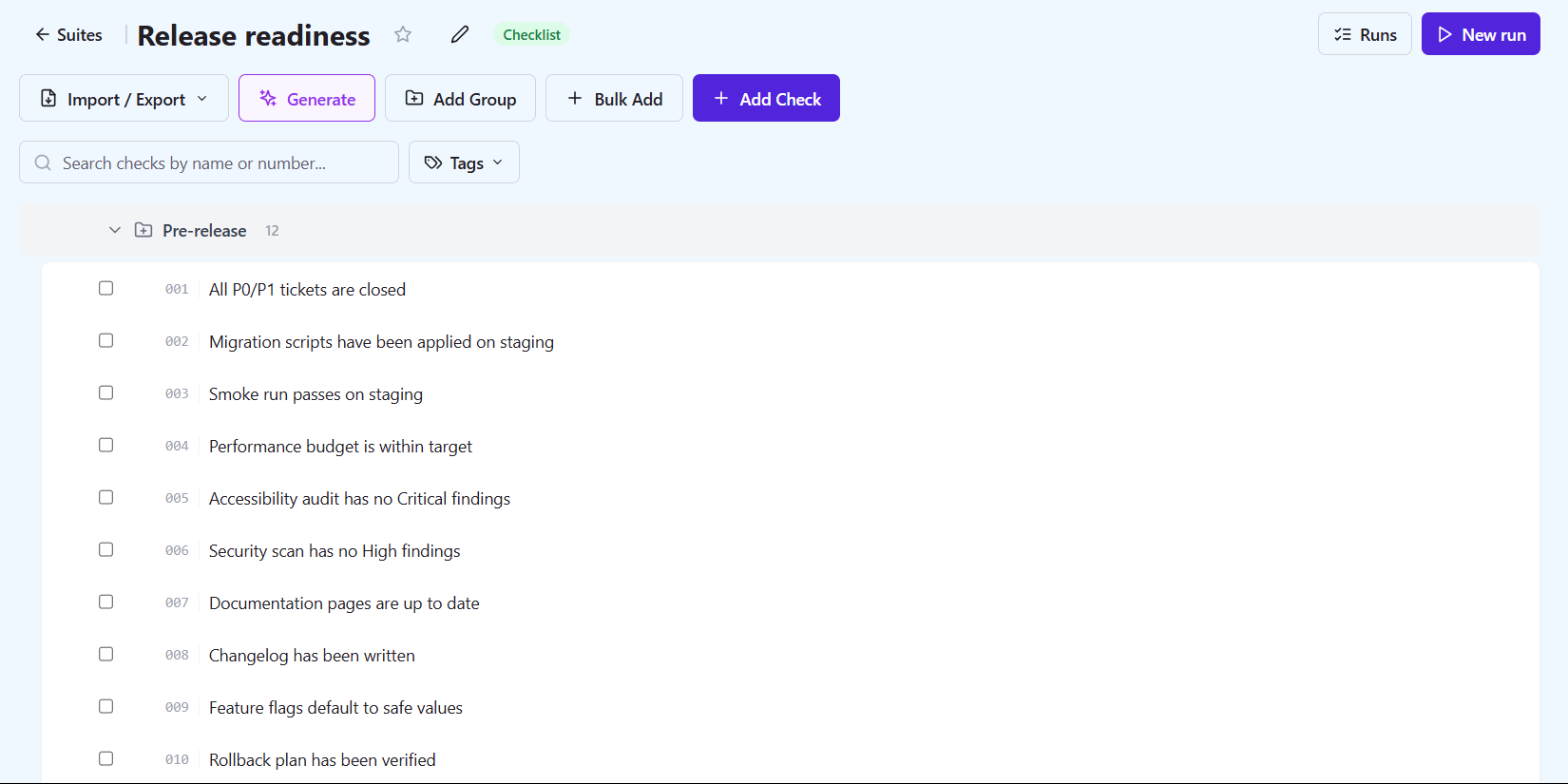Open the Tags filter dropdown
The width and height of the screenshot is (1568, 784).
tap(464, 162)
